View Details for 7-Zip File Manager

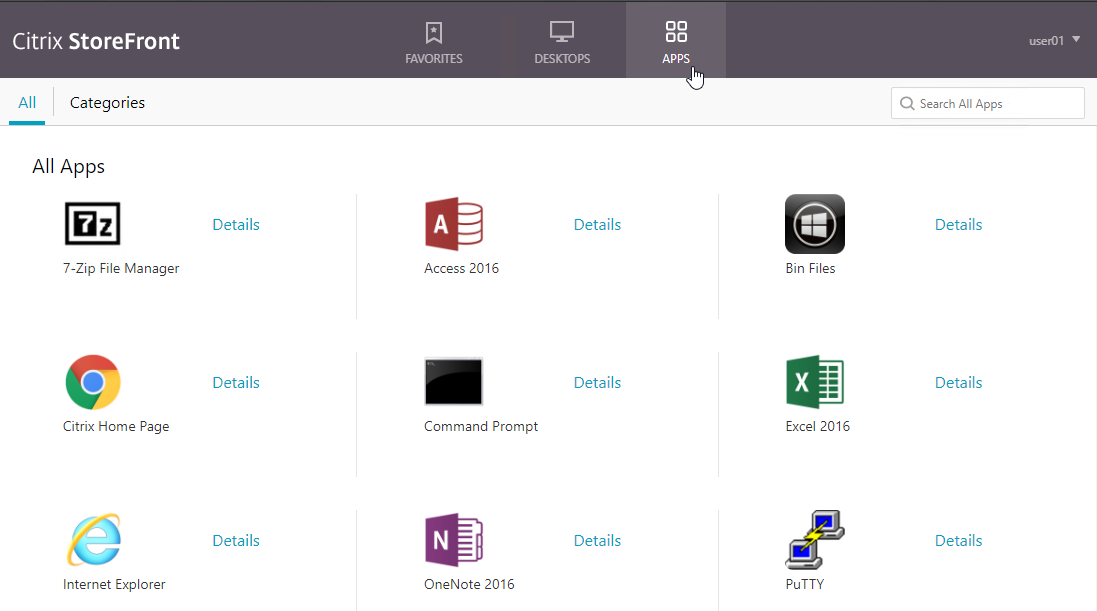point(236,225)
